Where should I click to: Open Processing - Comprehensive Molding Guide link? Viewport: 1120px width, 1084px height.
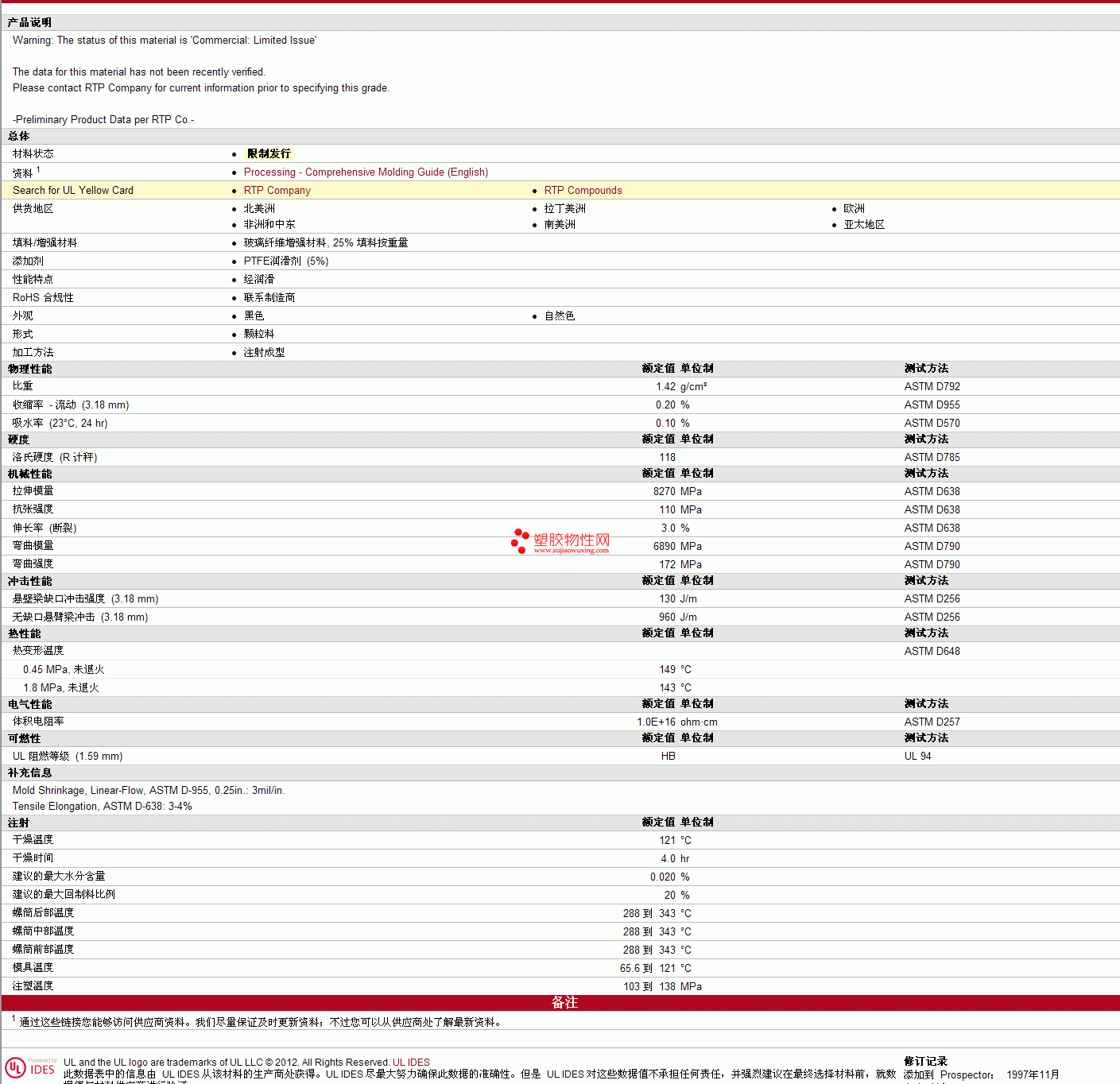coord(366,172)
